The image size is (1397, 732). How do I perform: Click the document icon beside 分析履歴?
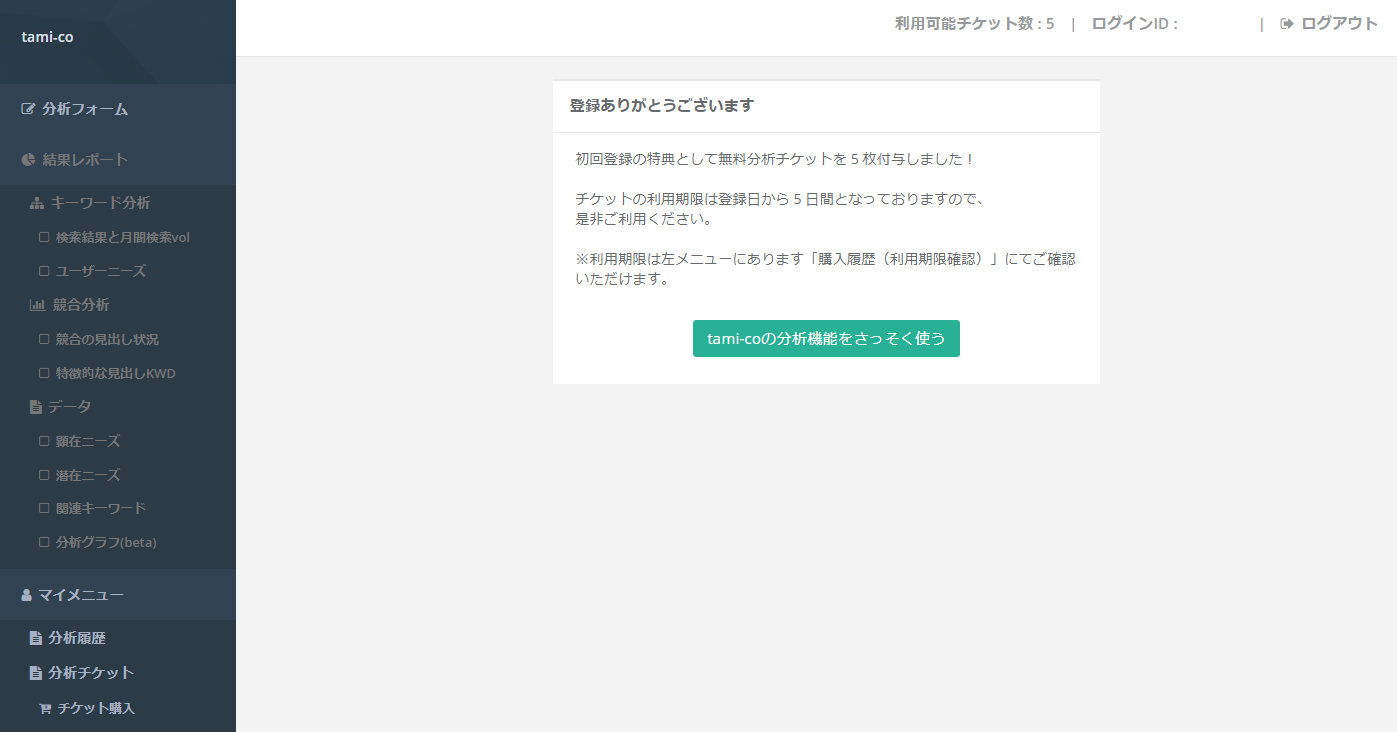[36, 638]
